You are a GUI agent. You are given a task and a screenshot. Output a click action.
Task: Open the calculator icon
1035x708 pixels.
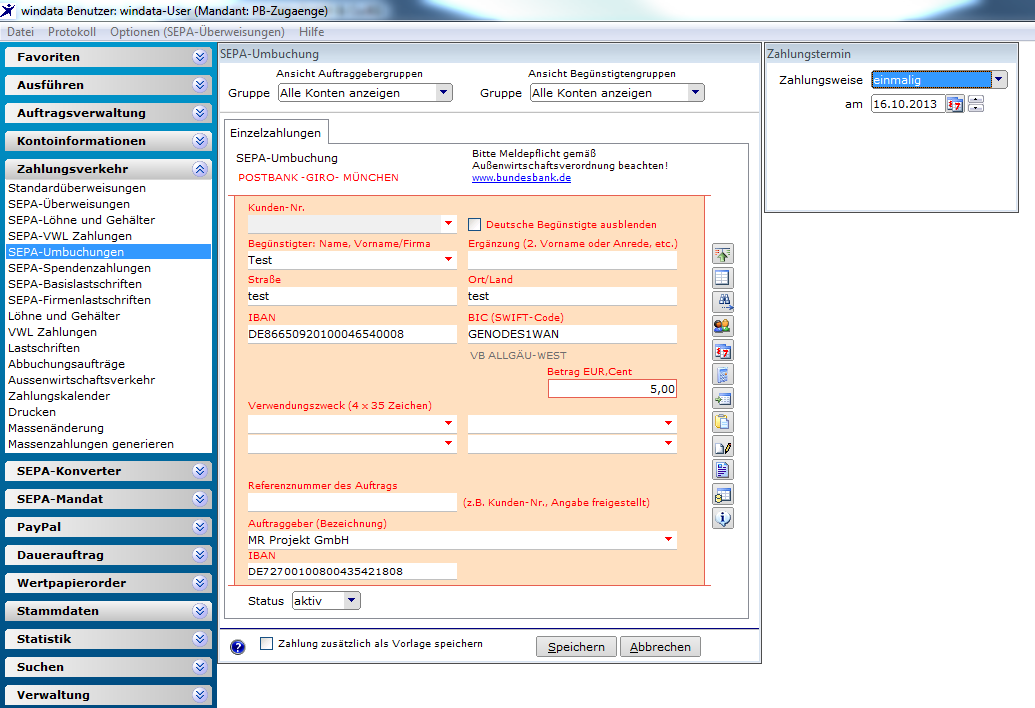(x=723, y=374)
